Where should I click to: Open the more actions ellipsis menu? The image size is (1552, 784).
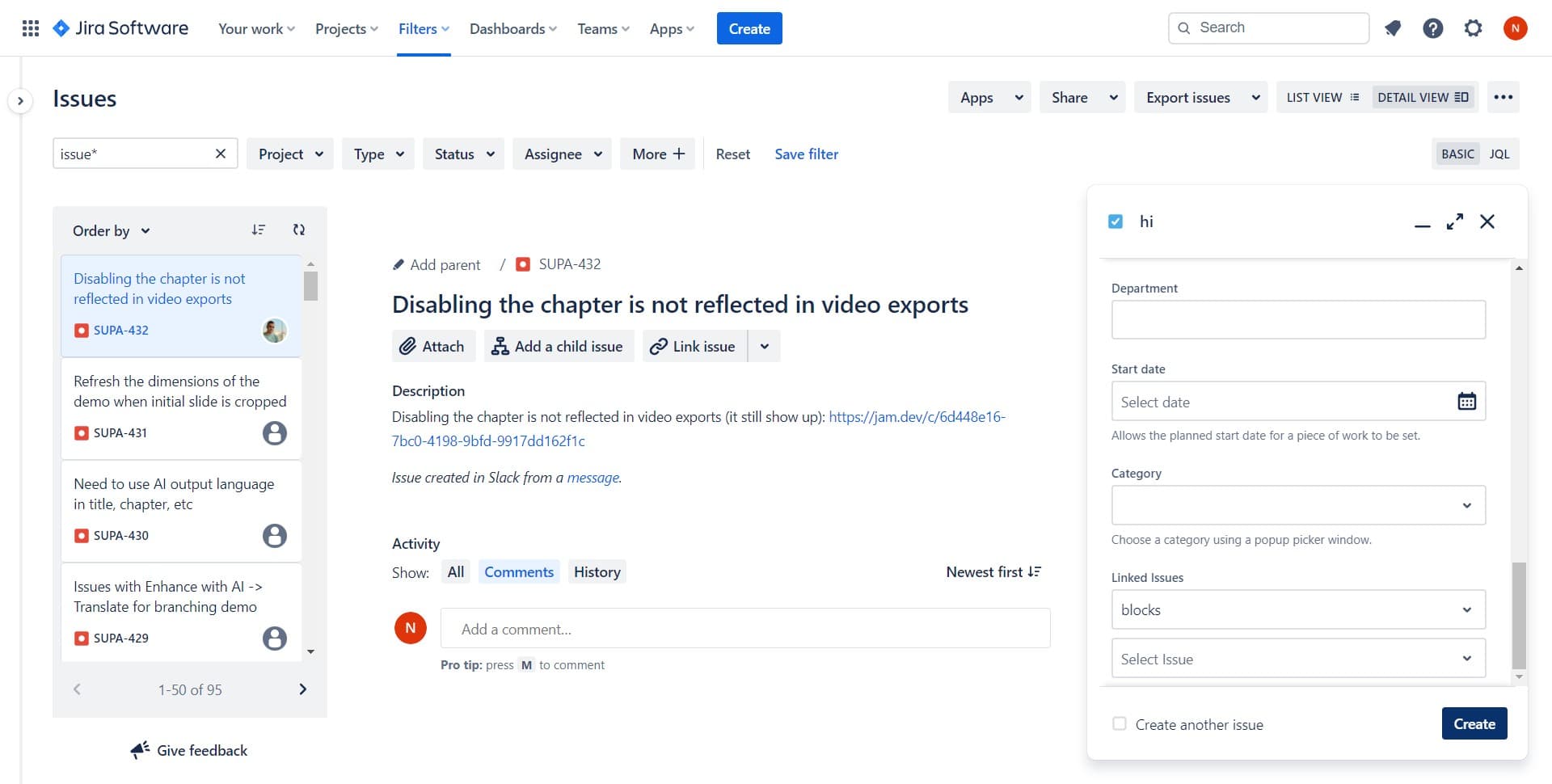(x=1503, y=97)
